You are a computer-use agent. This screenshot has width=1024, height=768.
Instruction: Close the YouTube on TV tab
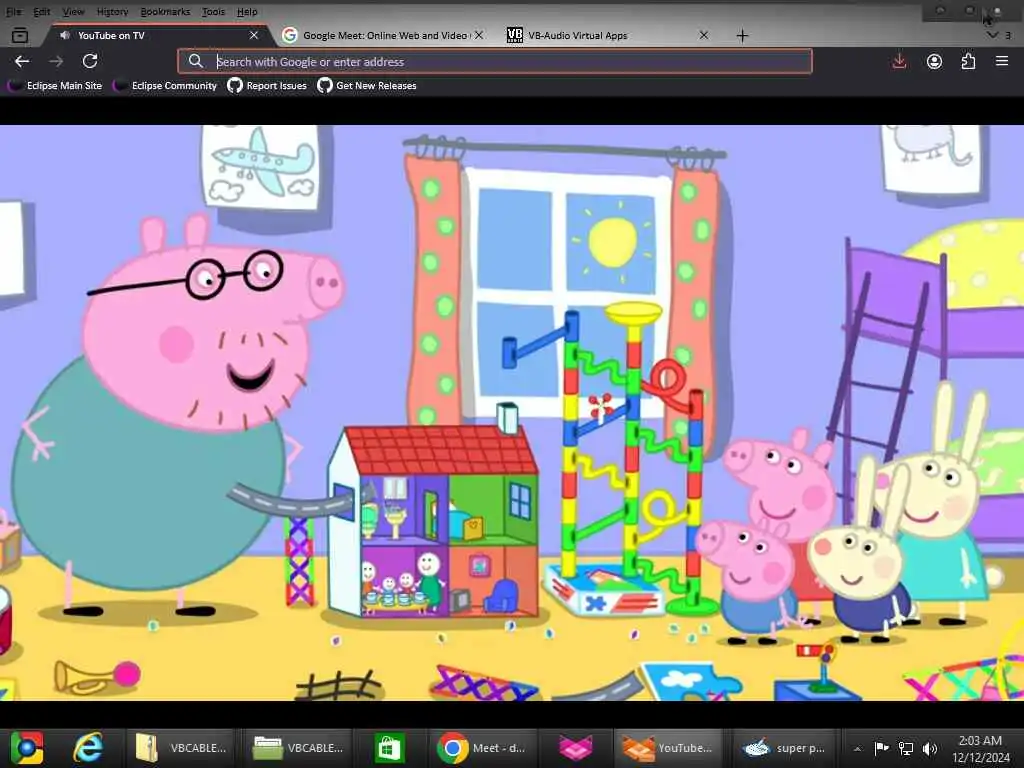click(254, 35)
